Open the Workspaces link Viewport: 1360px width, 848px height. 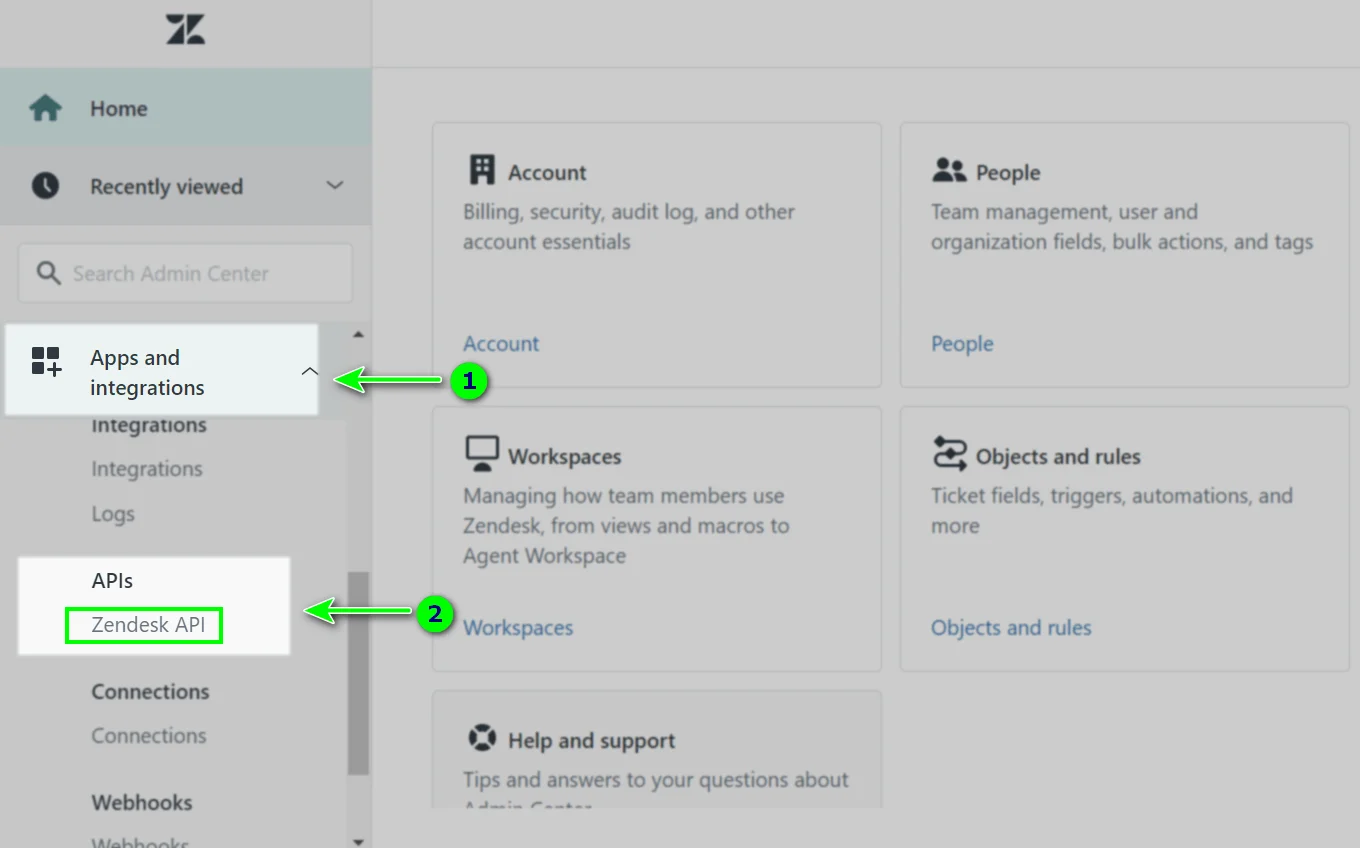pyautogui.click(x=518, y=627)
